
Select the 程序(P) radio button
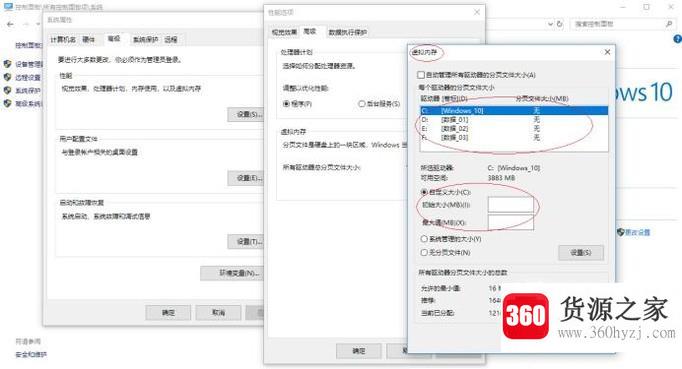tap(286, 104)
